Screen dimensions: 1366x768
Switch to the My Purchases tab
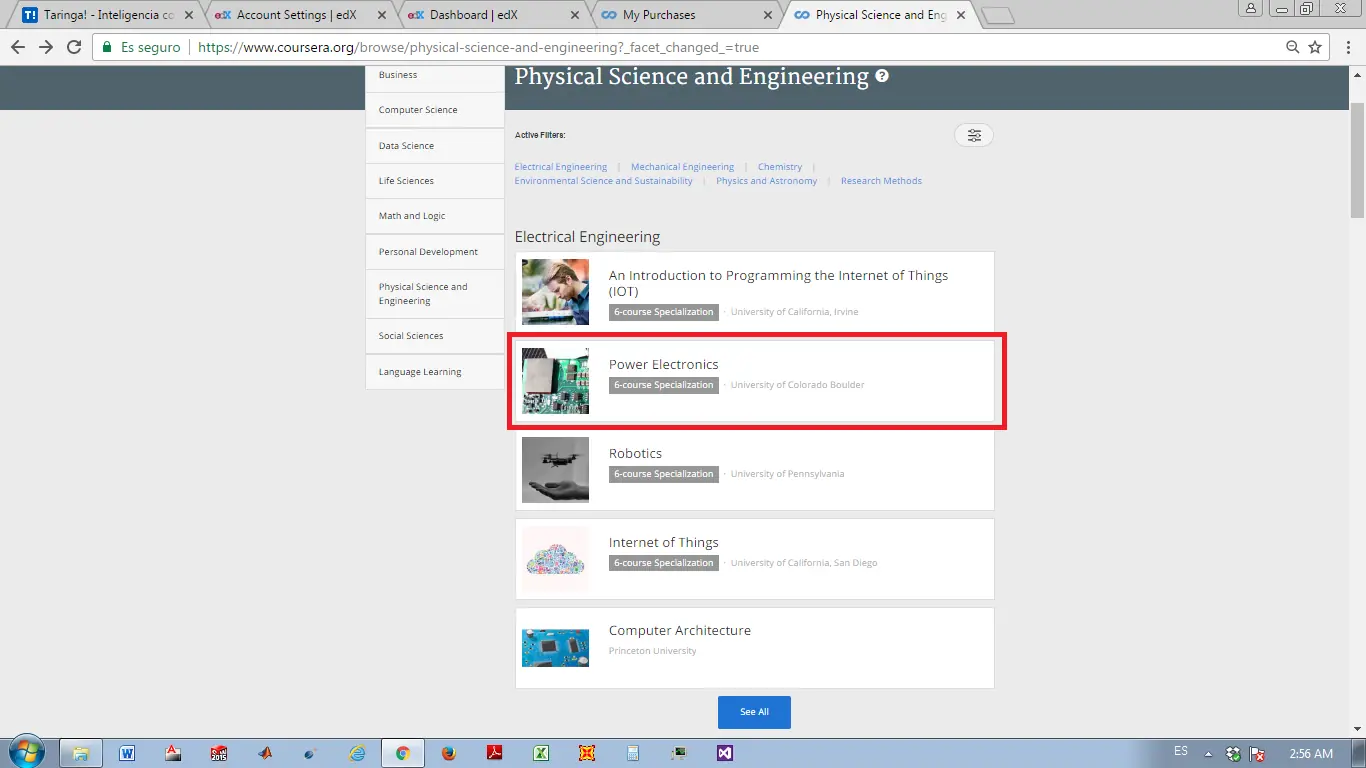pyautogui.click(x=687, y=15)
